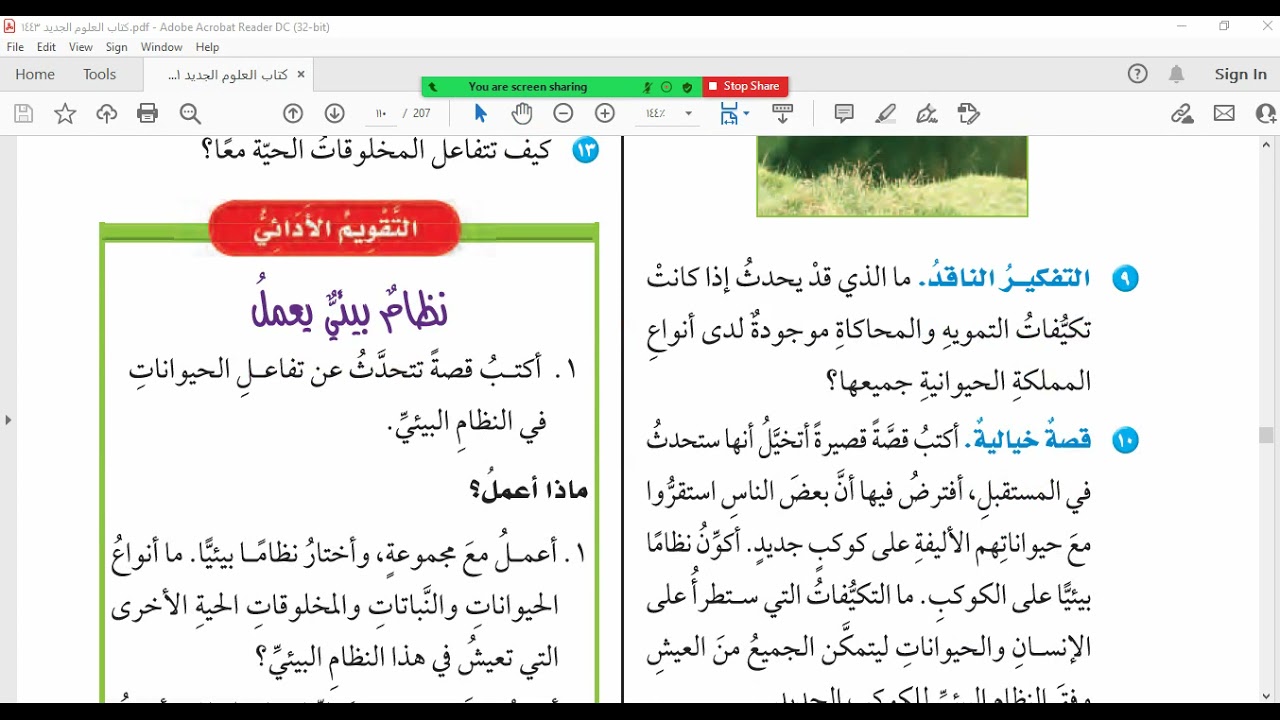Choose the selection arrow tool

click(480, 114)
